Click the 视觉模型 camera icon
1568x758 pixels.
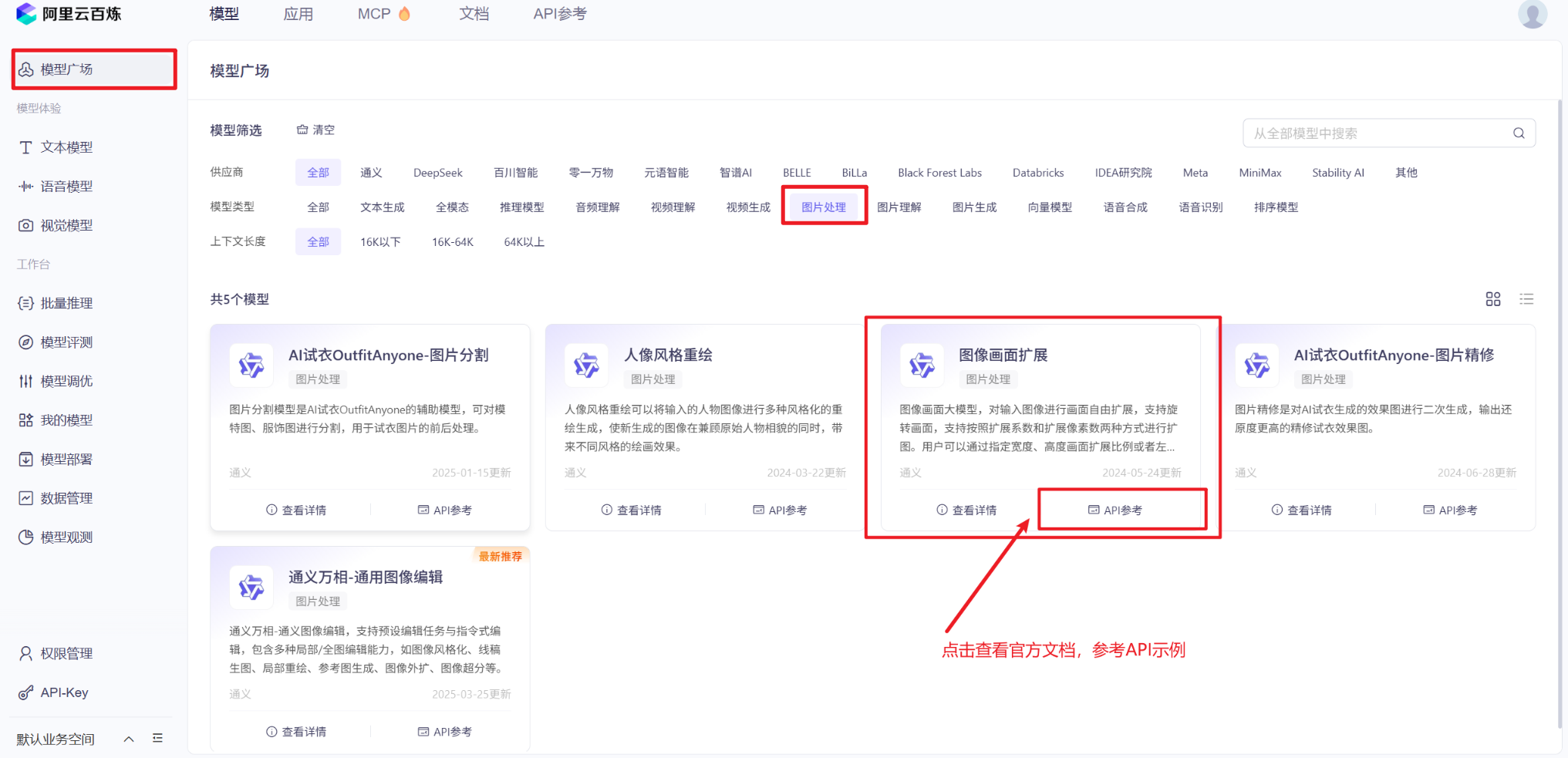tap(25, 225)
